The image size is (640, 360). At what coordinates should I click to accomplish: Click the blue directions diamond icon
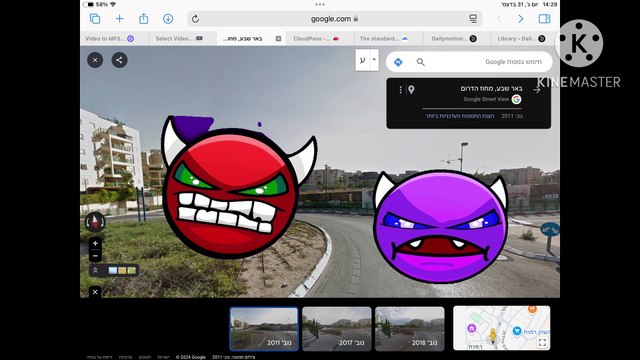coord(398,62)
